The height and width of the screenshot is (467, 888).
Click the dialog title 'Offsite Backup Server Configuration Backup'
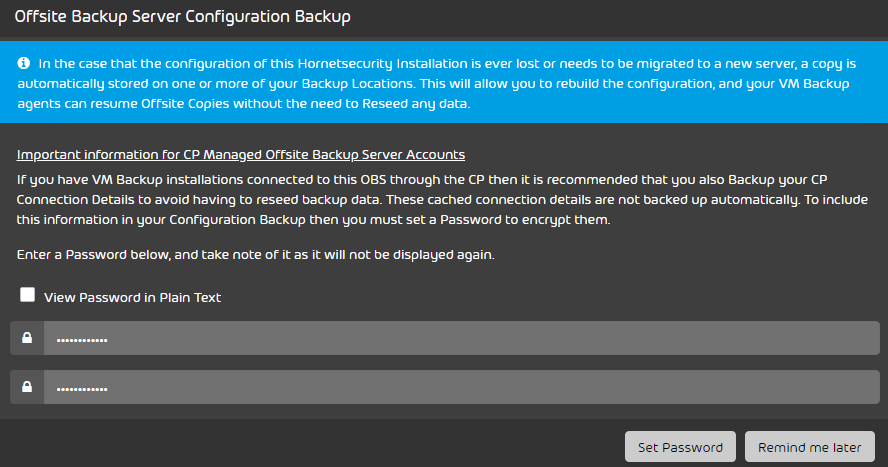coord(182,16)
